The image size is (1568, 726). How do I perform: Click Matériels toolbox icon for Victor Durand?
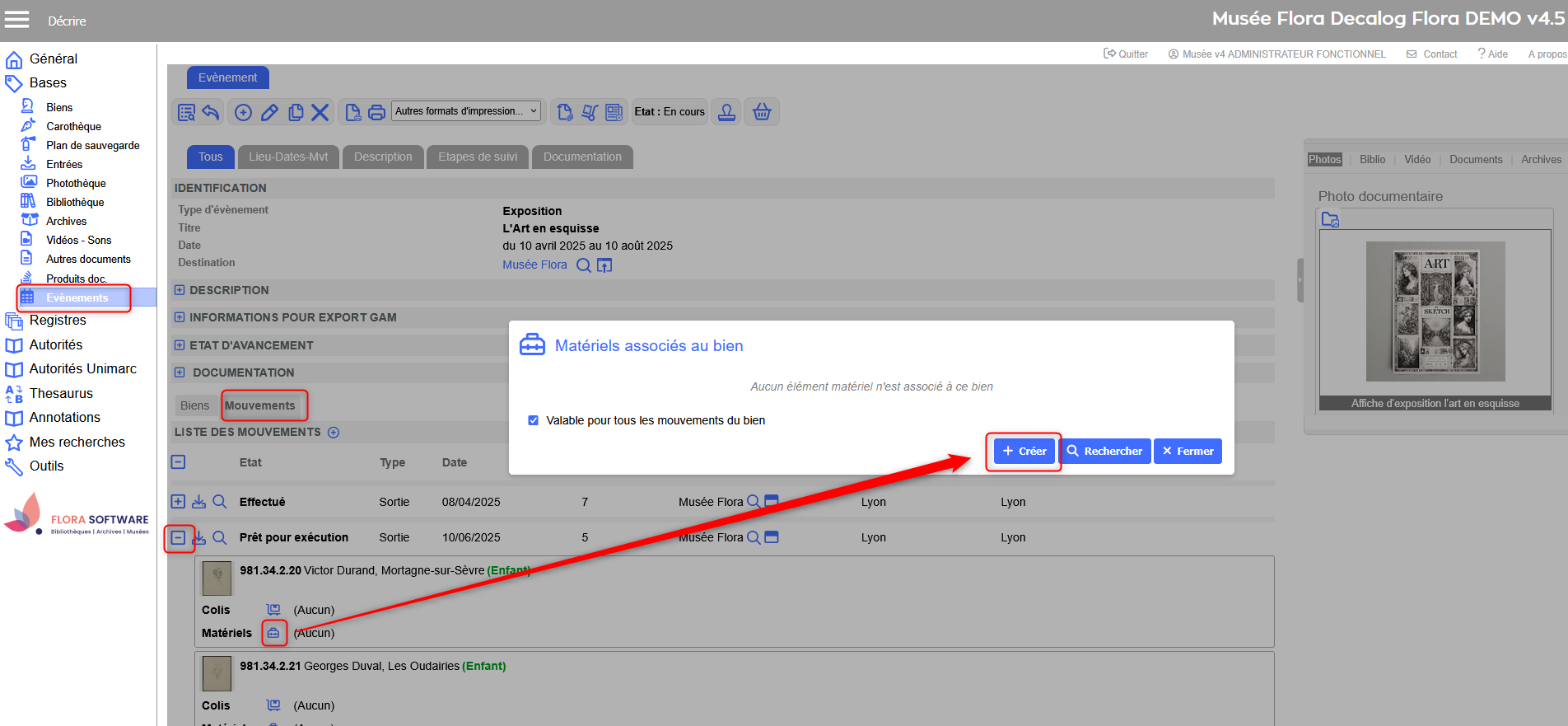(273, 633)
